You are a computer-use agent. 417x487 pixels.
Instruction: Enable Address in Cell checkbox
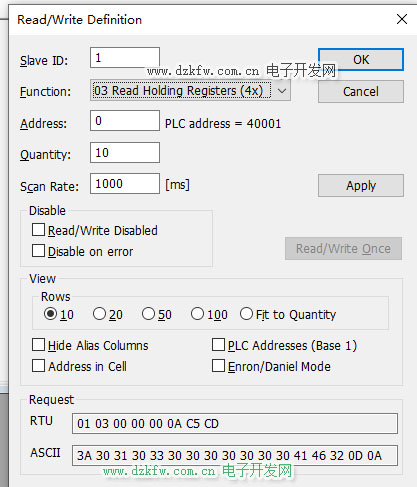(x=38, y=366)
